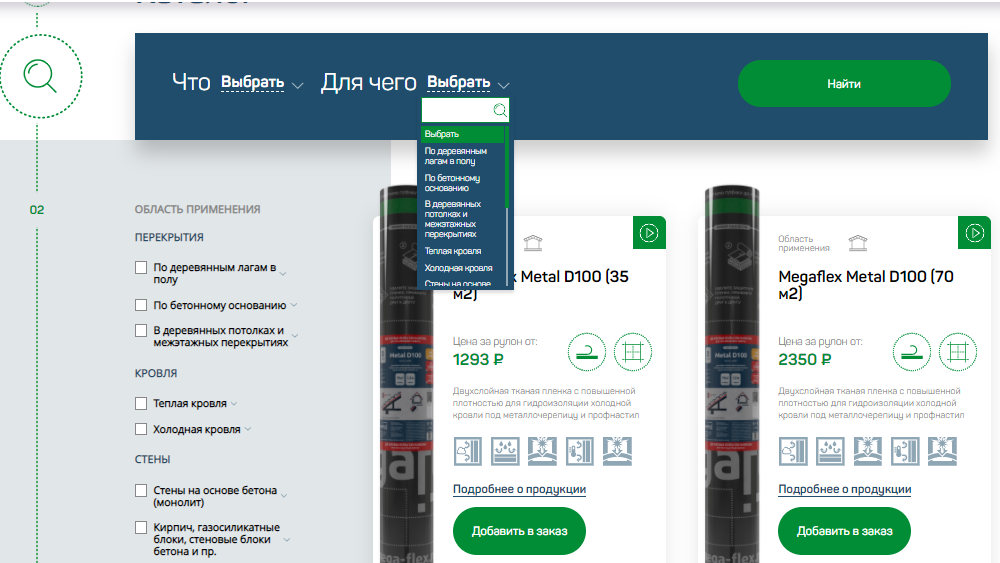This screenshot has width=1000, height=563.
Task: Click first property icon on 35 м2 card
Action: tap(468, 451)
